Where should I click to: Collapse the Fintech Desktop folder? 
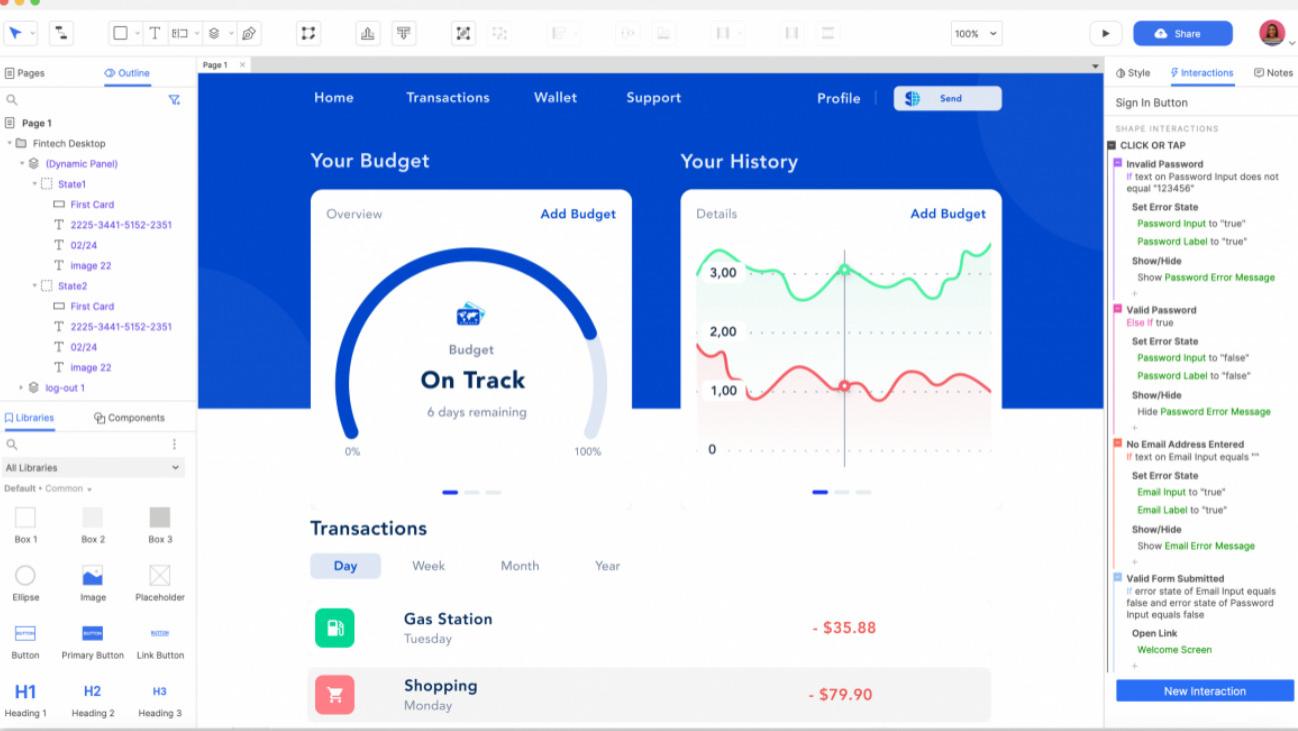[10, 144]
